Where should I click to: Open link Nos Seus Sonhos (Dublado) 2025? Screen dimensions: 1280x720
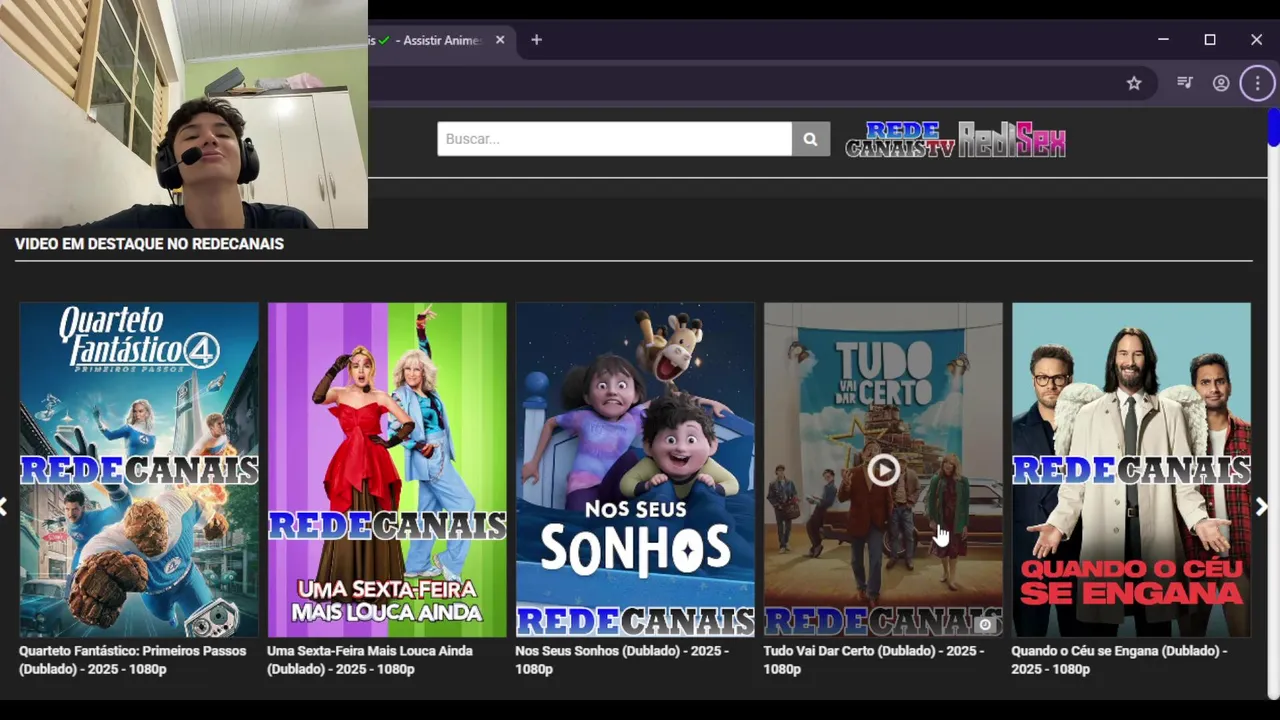click(622, 660)
